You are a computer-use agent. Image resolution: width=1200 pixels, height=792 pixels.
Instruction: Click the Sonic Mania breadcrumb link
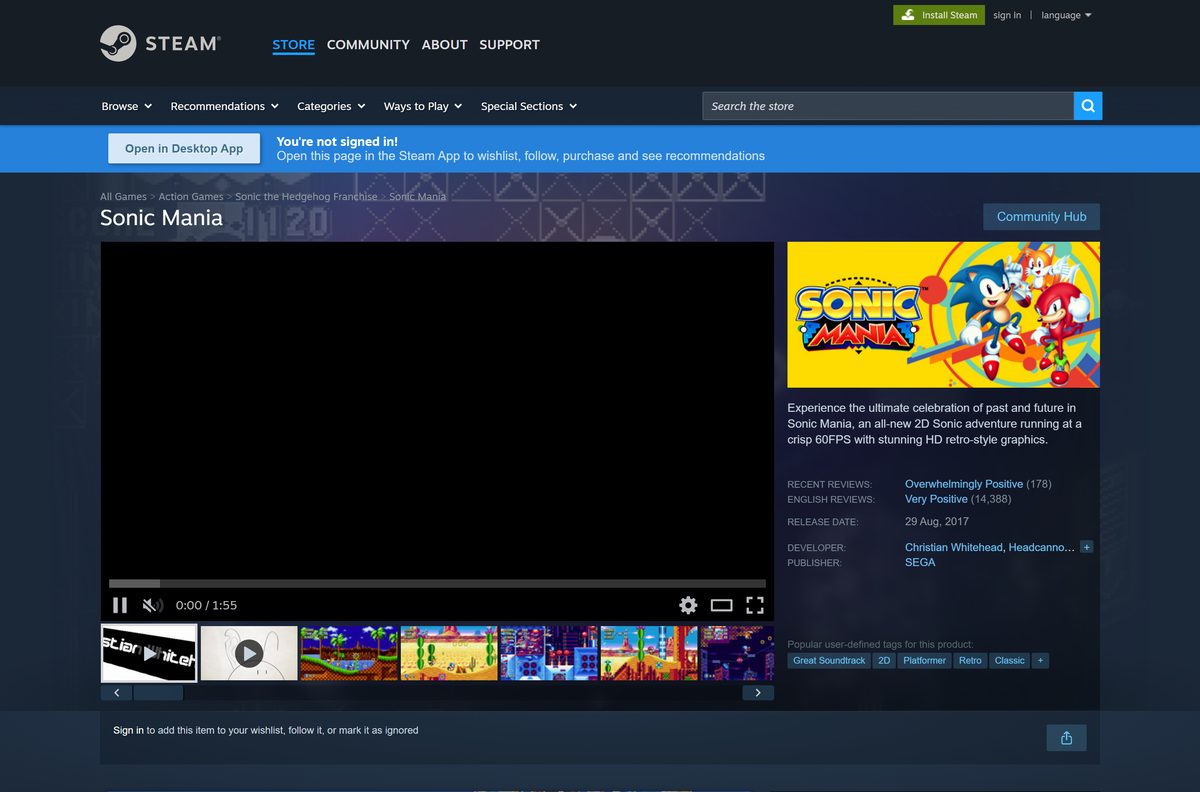(417, 197)
